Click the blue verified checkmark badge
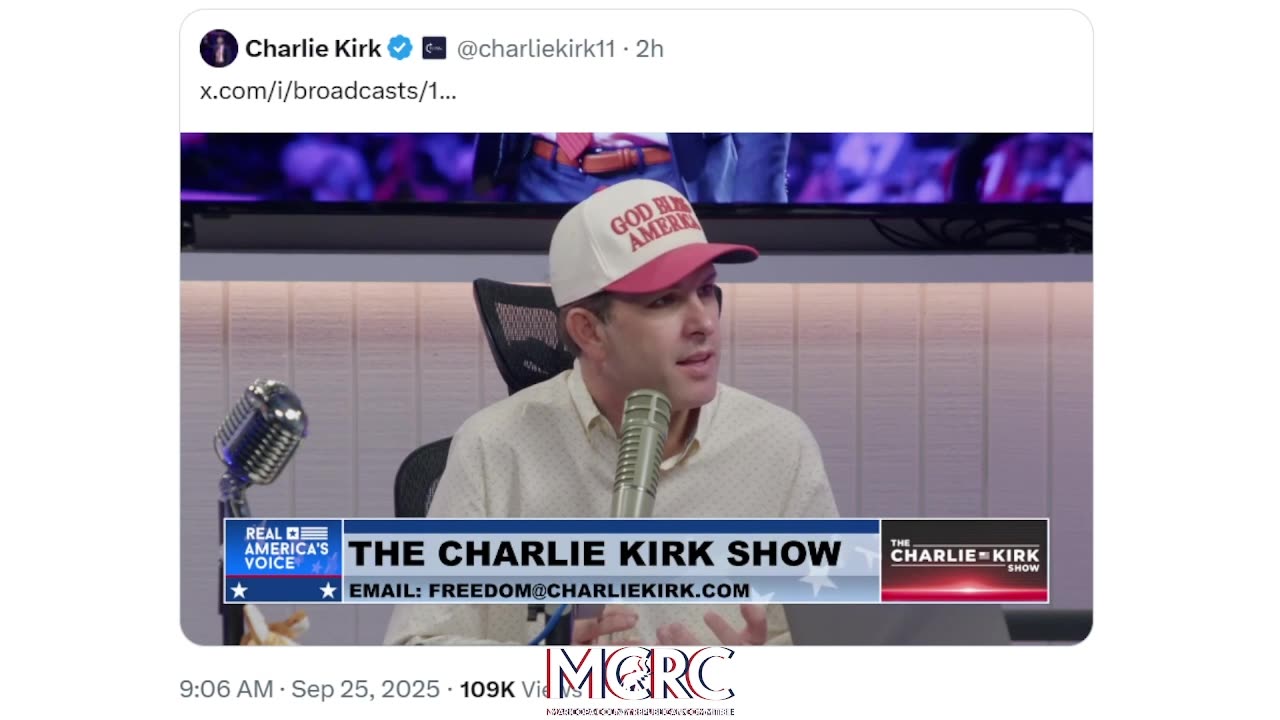 tap(400, 48)
